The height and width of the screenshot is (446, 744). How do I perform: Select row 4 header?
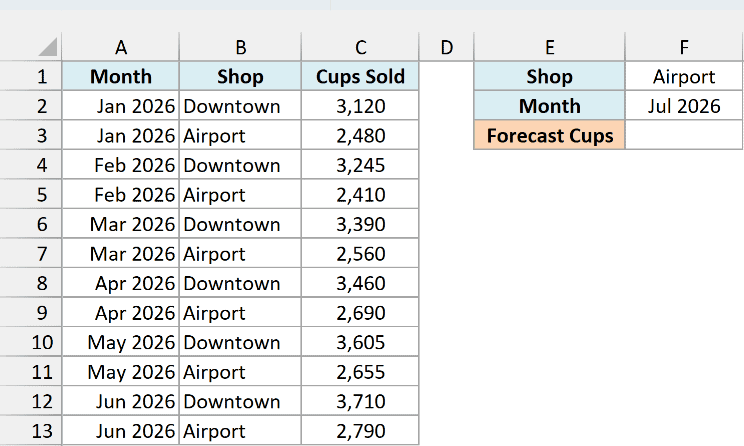point(31,165)
